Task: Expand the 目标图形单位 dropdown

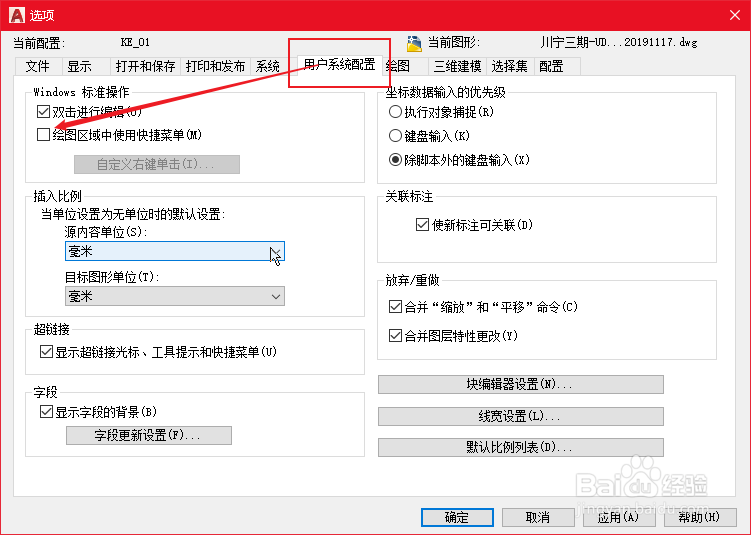Action: coord(175,296)
